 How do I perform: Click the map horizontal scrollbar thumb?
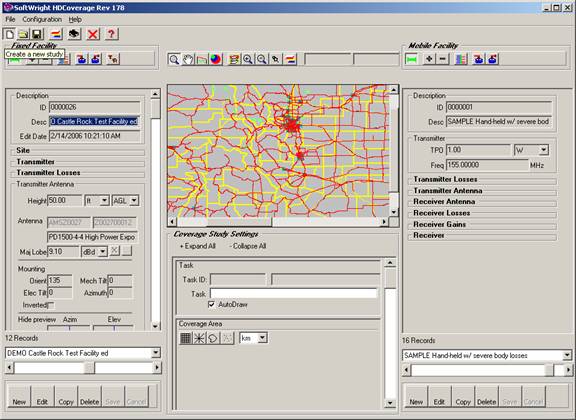(240, 222)
